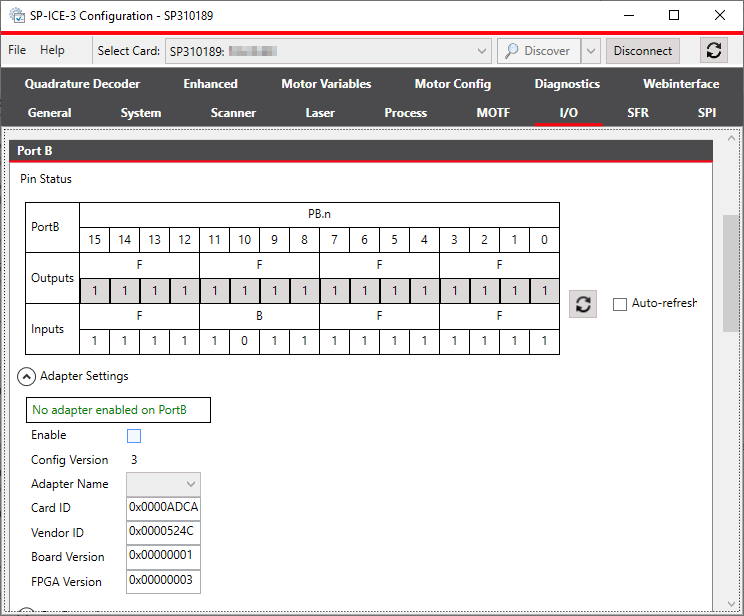Open the Select Card combo box
The width and height of the screenshot is (744, 616).
pos(328,51)
